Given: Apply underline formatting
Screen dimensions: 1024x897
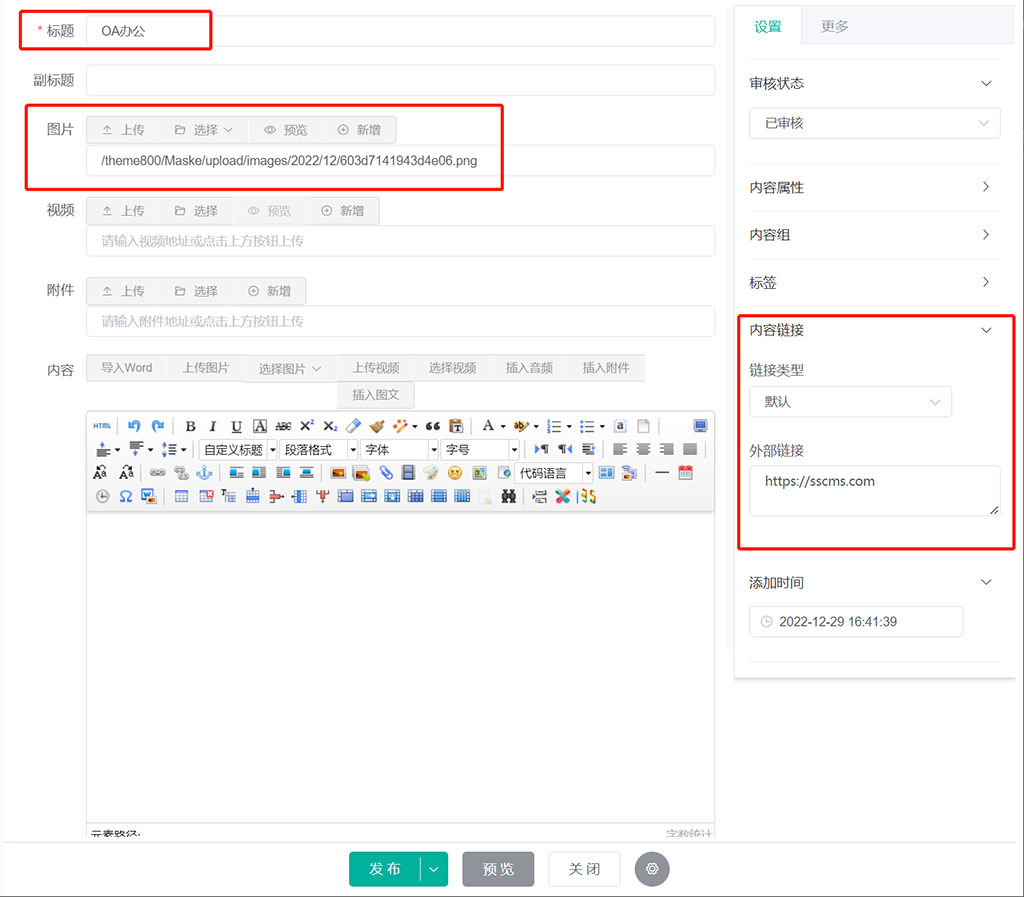Looking at the screenshot, I should [x=236, y=426].
